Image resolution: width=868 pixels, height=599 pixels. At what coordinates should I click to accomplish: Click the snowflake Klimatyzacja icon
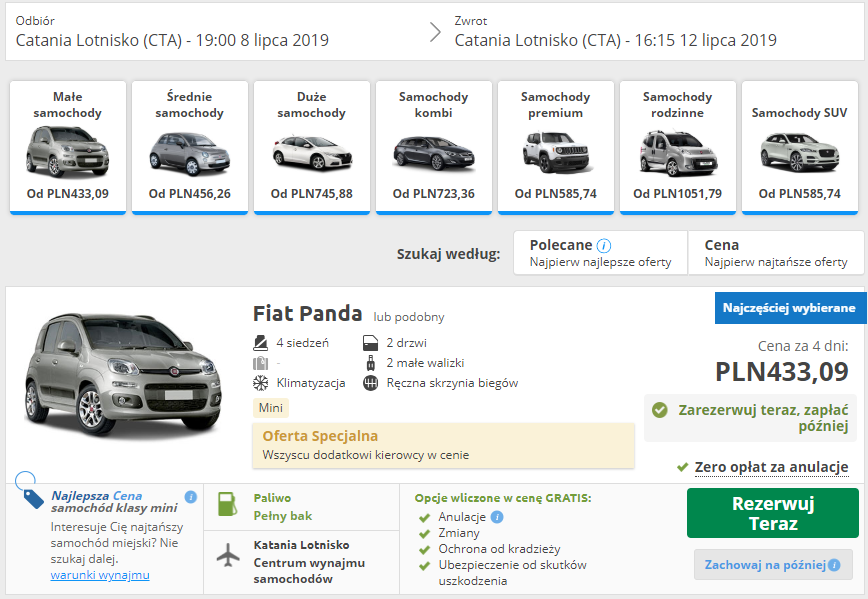click(x=261, y=383)
